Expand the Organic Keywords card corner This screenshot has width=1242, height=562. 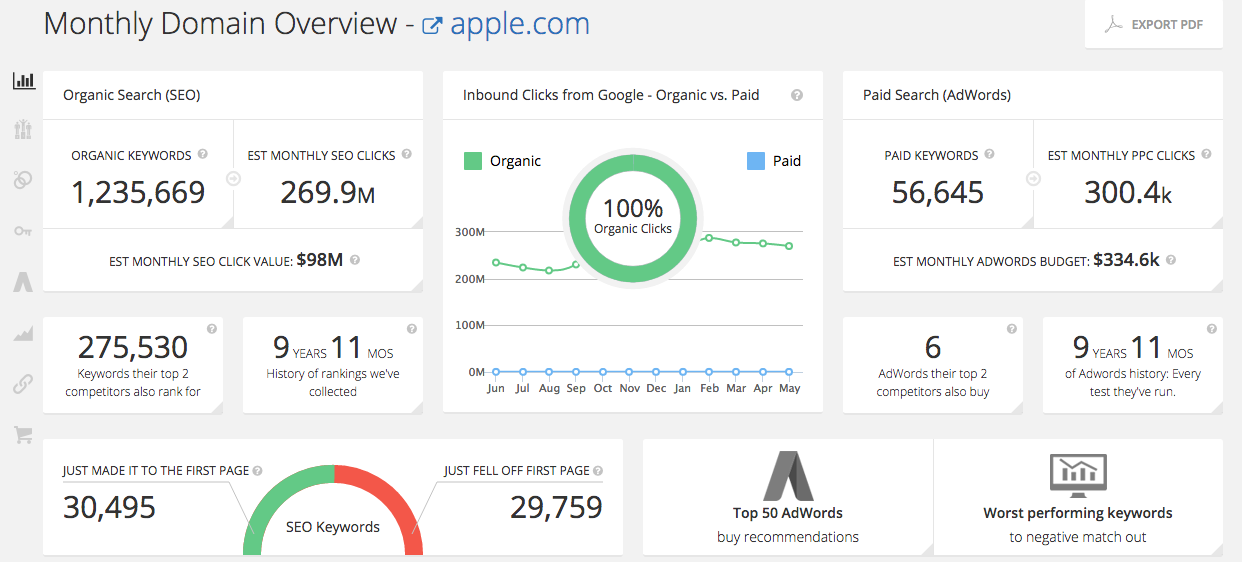coord(226,221)
